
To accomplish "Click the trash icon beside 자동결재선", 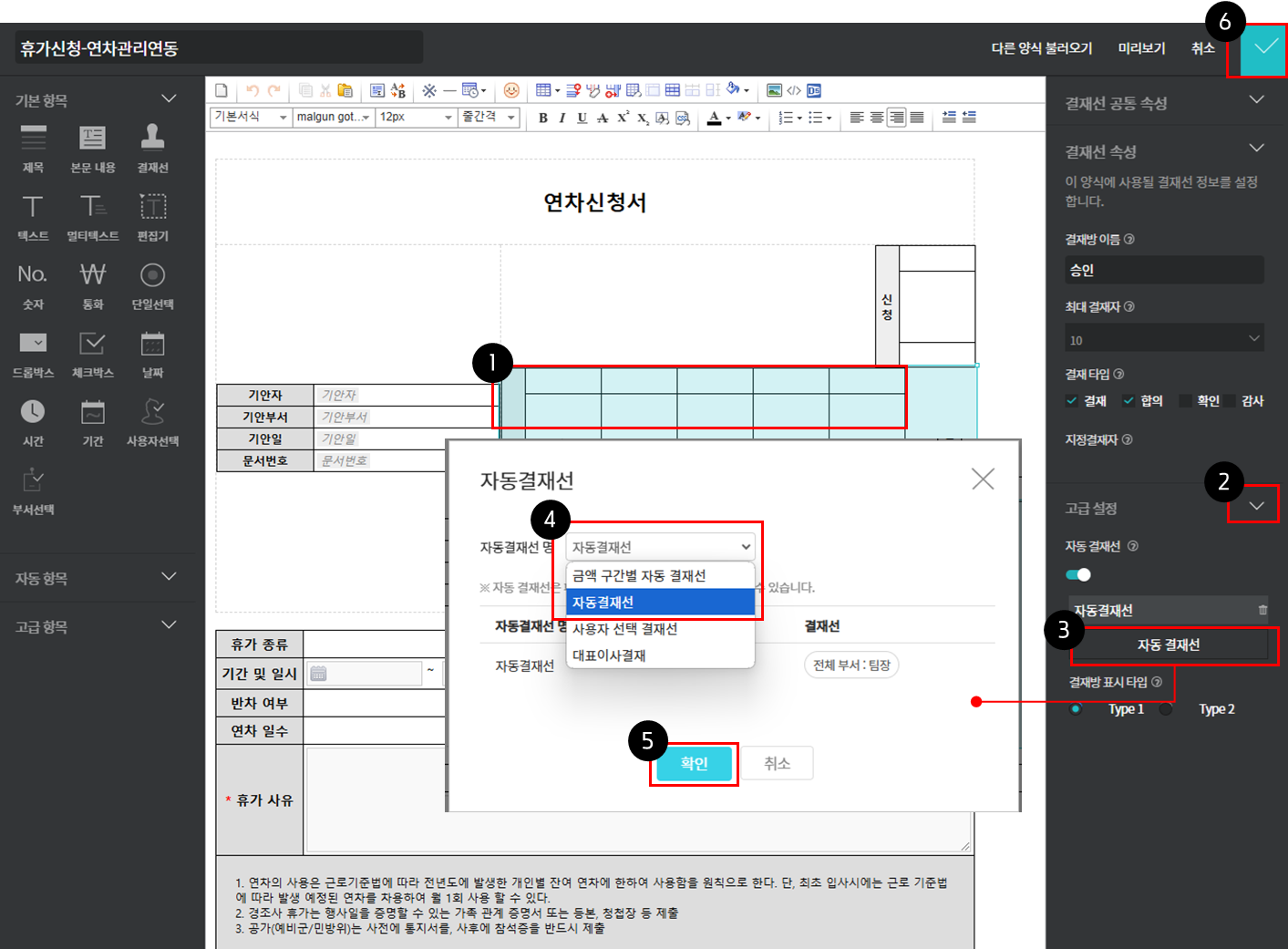I will [x=1262, y=610].
